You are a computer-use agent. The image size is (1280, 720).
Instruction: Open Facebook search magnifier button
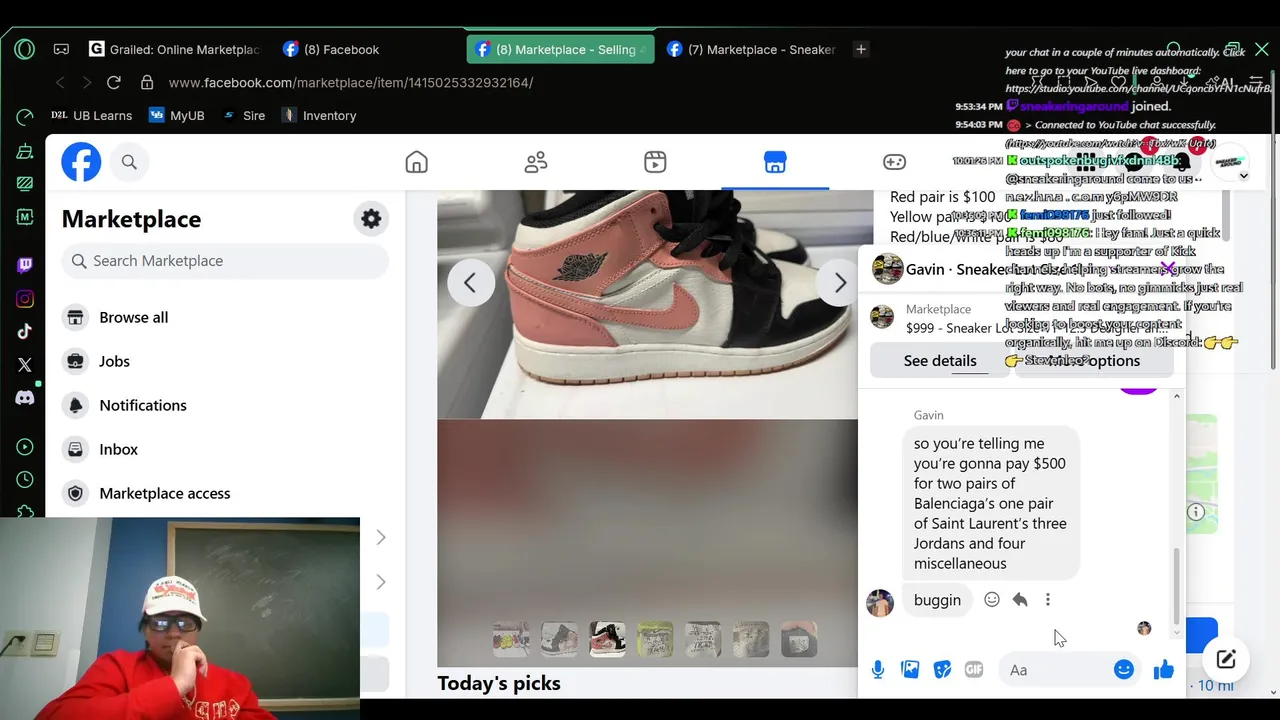tap(129, 162)
